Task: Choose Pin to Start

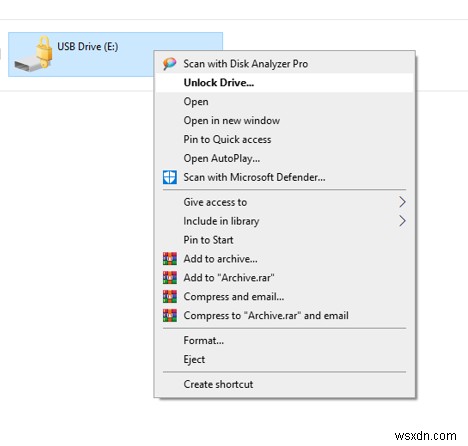Action: tap(285, 240)
